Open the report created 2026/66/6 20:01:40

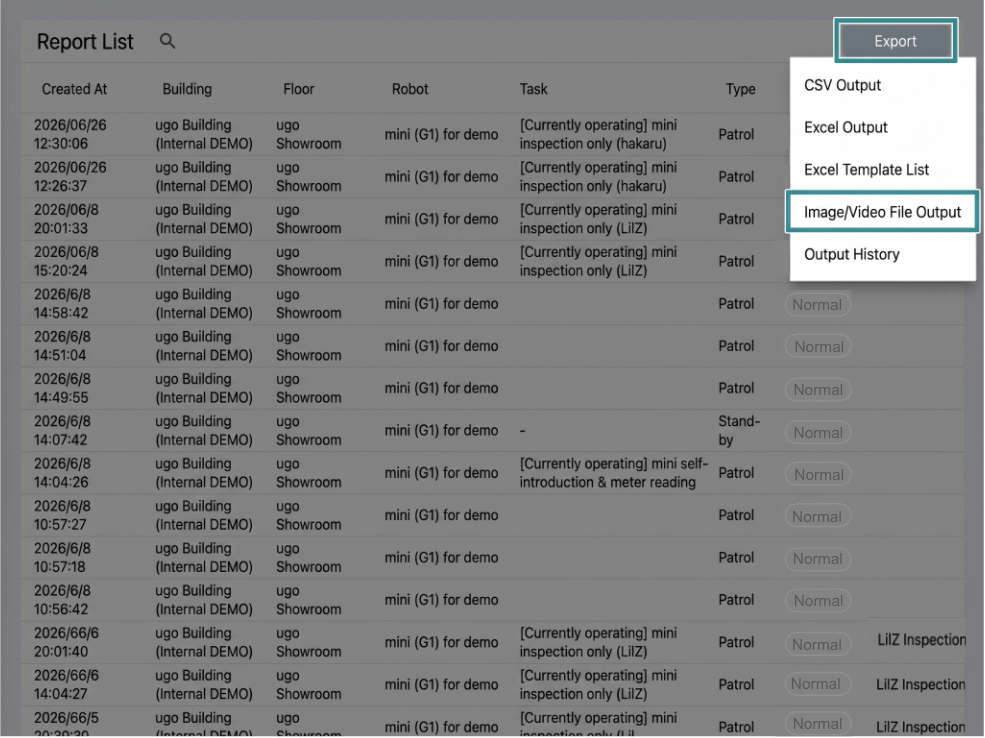[492, 642]
